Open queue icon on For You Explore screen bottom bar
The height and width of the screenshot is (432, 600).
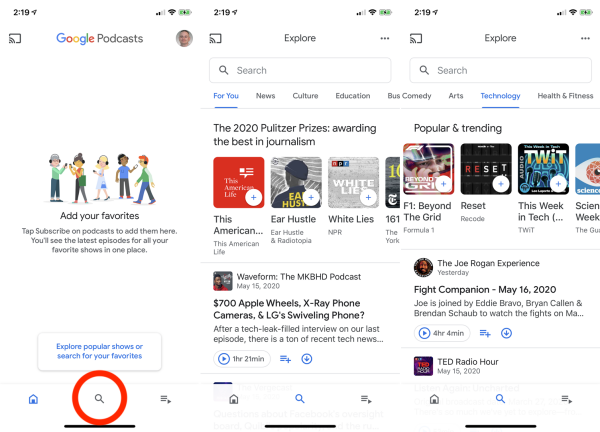pos(366,399)
